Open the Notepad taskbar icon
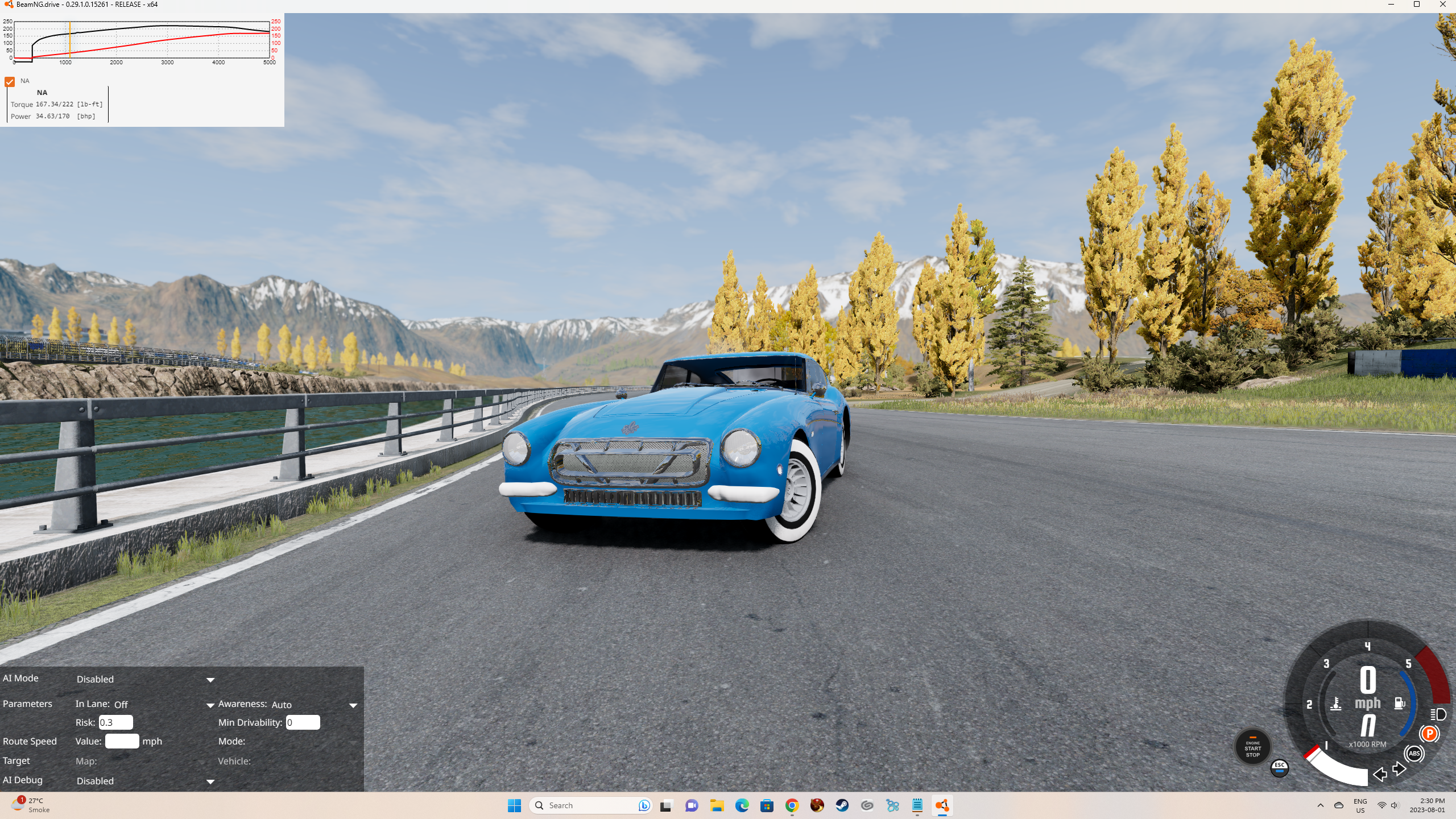 point(917,805)
